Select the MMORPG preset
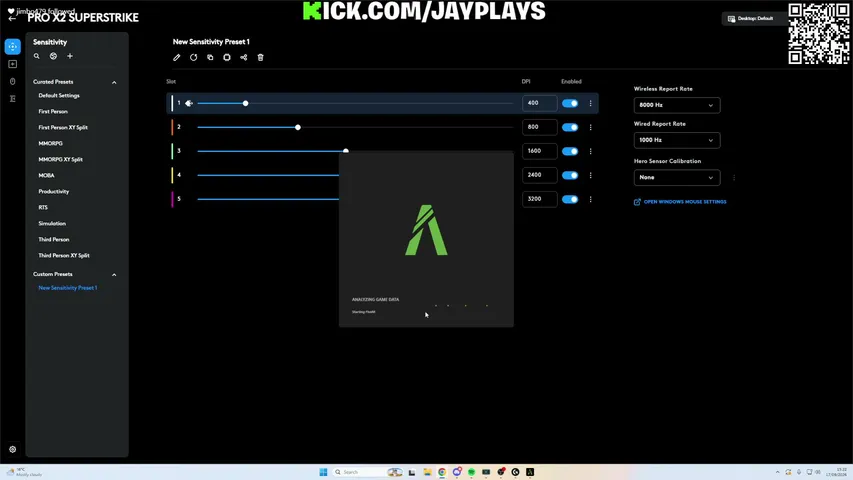Image resolution: width=853 pixels, height=480 pixels. [x=51, y=144]
